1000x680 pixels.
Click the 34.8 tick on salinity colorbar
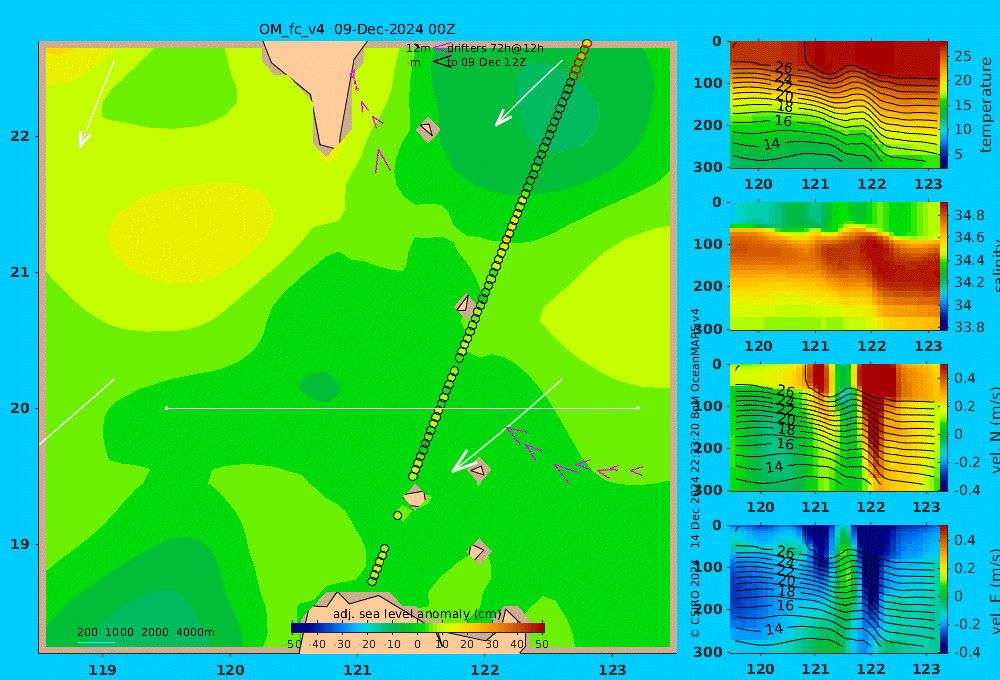click(x=969, y=215)
